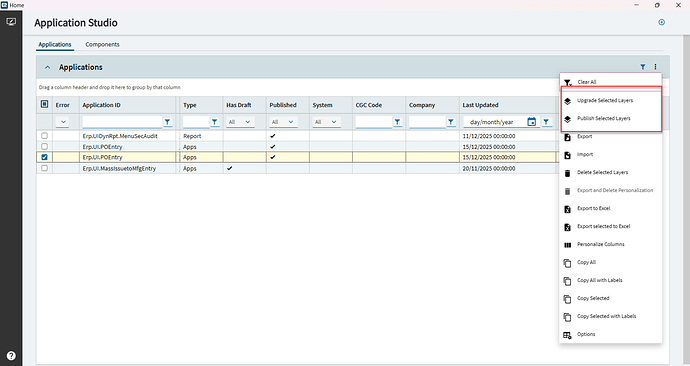
Task: Click the plus circle icon at top right
Action: point(661,22)
